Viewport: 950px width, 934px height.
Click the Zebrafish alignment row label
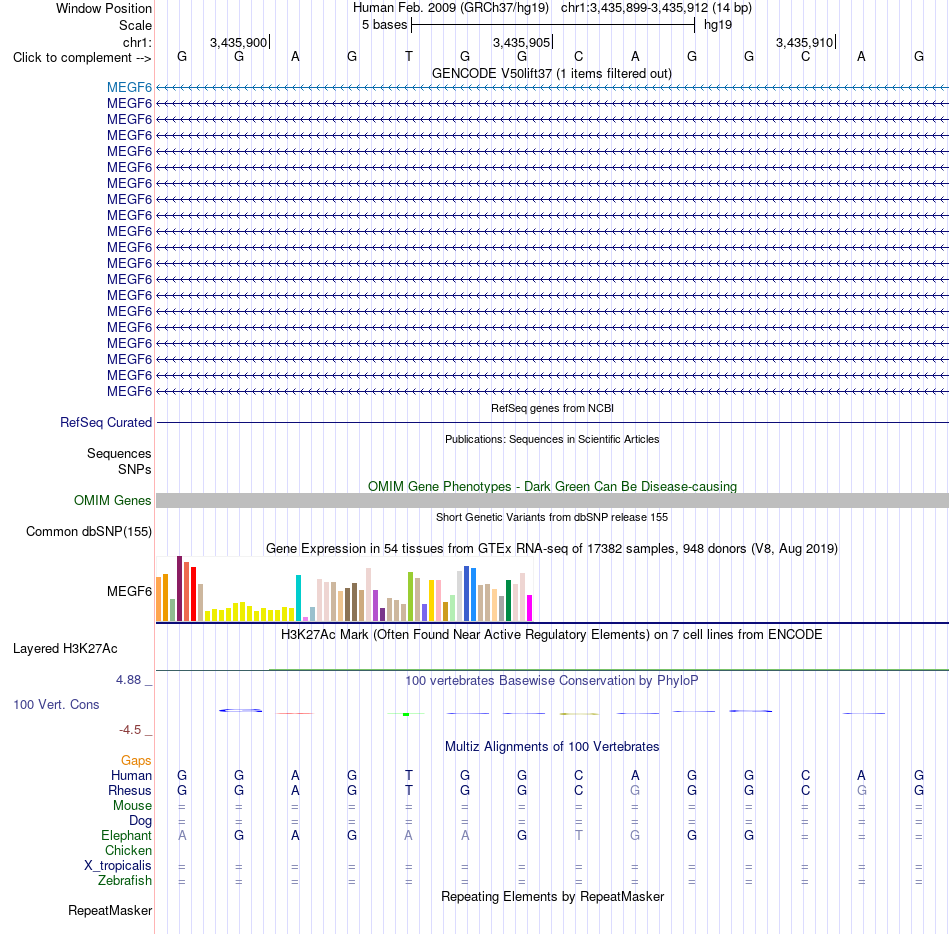point(125,880)
